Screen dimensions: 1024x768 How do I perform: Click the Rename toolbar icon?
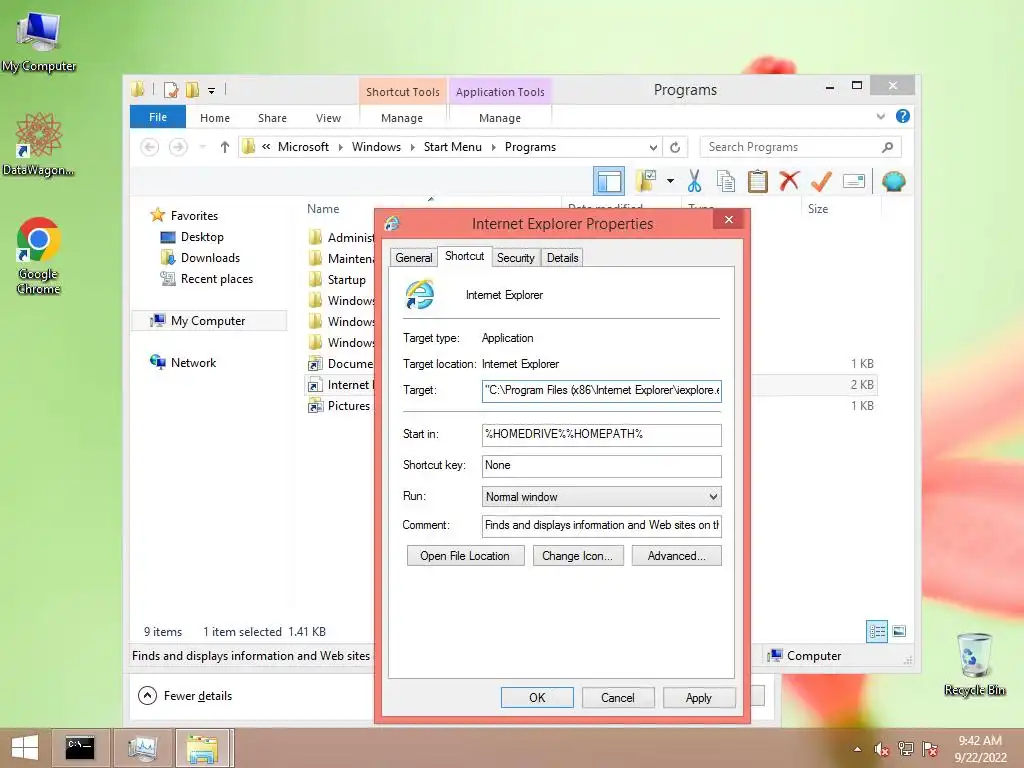(854, 181)
